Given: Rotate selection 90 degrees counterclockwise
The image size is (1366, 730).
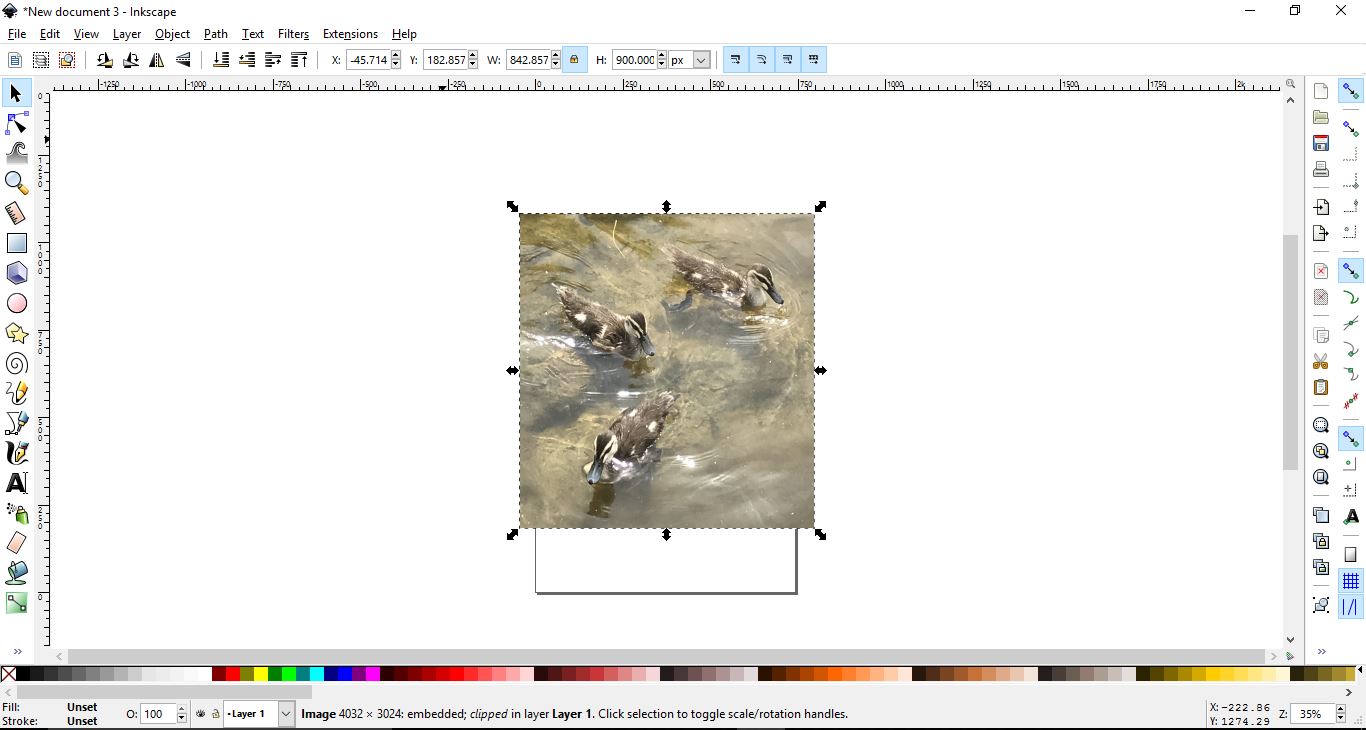Looking at the screenshot, I should point(104,60).
